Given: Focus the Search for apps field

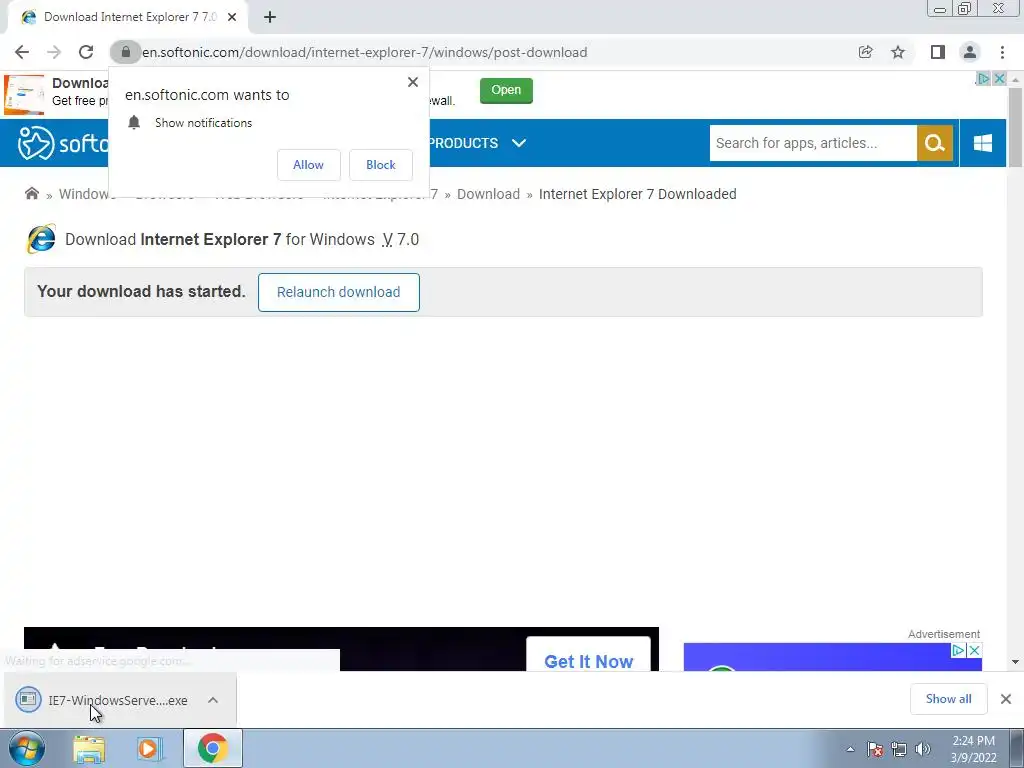Looking at the screenshot, I should pyautogui.click(x=813, y=143).
